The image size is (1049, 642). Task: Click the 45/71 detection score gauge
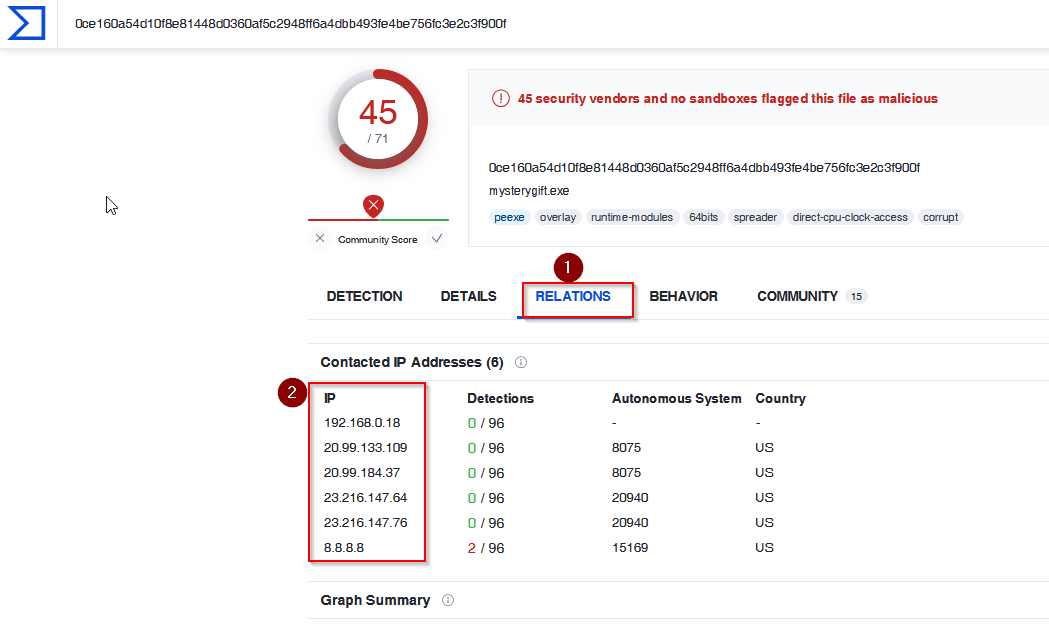[x=378, y=119]
